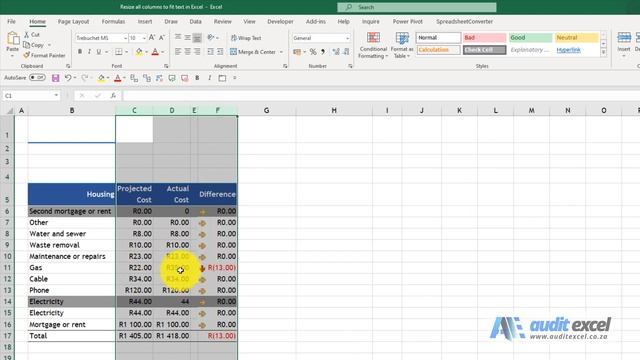Image resolution: width=640 pixels, height=360 pixels.
Task: Apply the Calculation cell style
Action: [438, 50]
